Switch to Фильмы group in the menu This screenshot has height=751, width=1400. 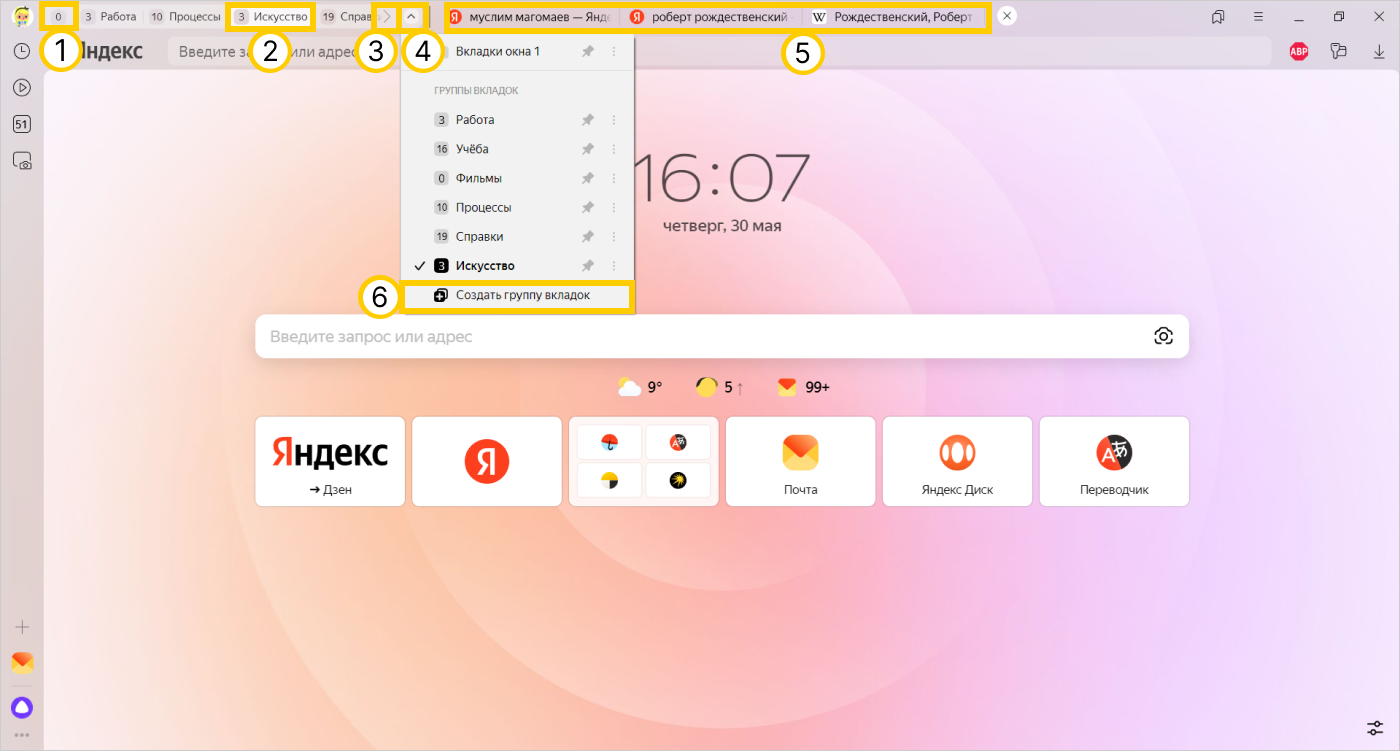517,178
